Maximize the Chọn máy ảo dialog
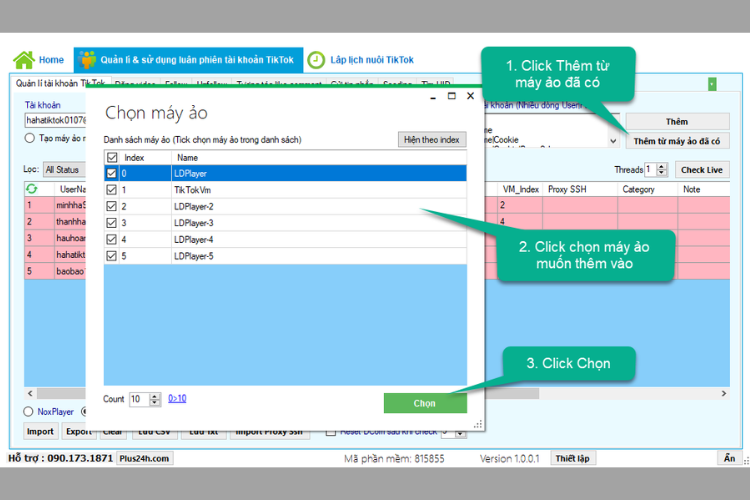Screen dimensions: 750x500 tap(451, 96)
